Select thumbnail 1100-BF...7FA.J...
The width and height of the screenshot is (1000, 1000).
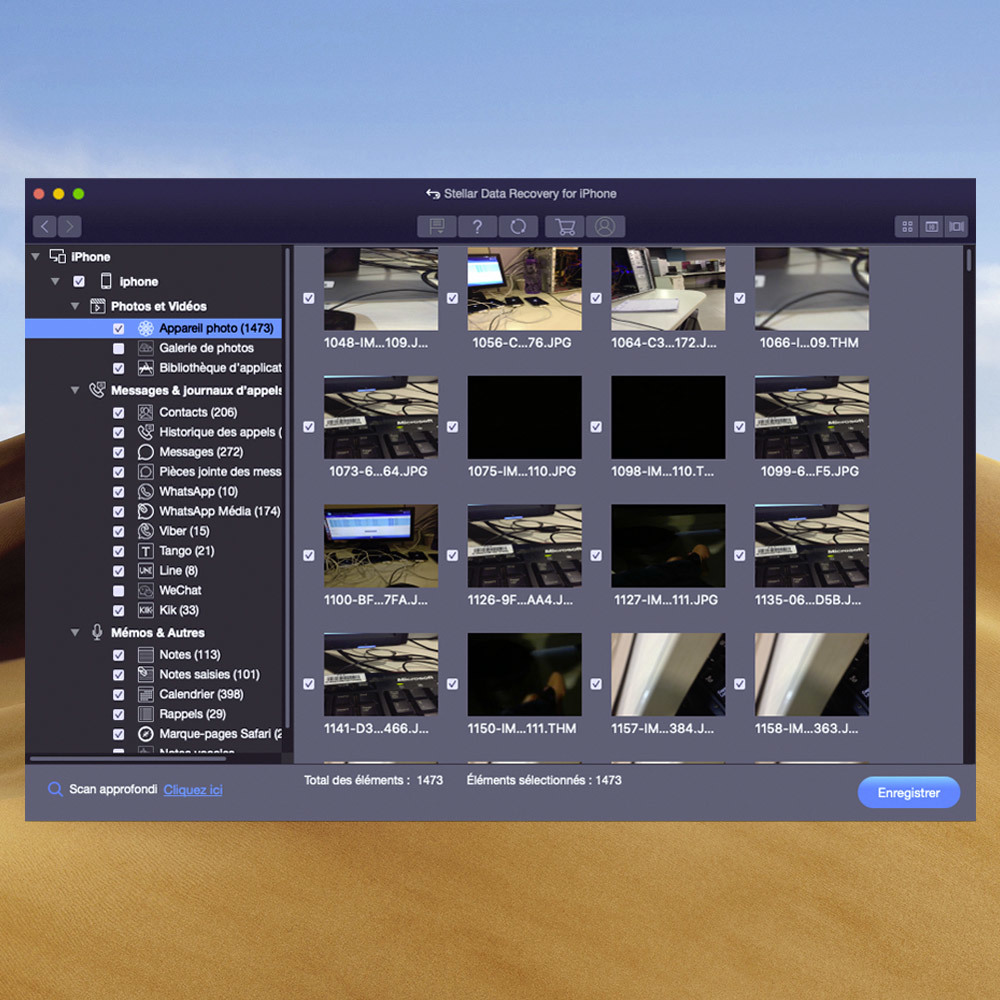381,546
